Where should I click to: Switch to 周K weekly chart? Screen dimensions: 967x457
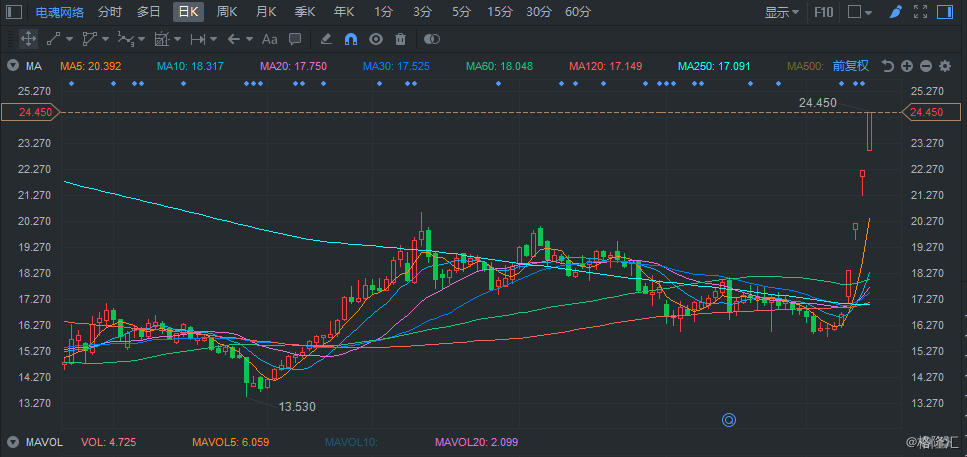[227, 12]
